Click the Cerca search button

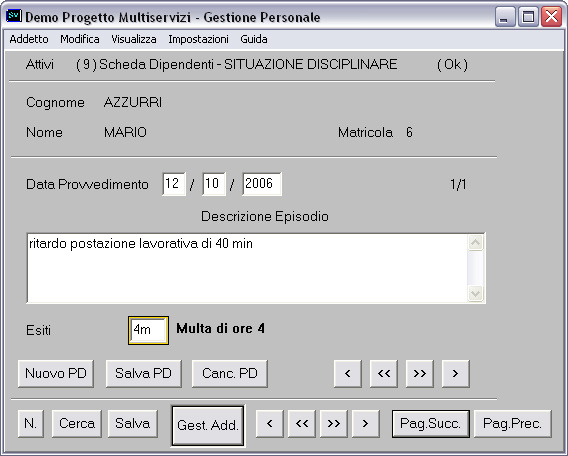[x=77, y=423]
